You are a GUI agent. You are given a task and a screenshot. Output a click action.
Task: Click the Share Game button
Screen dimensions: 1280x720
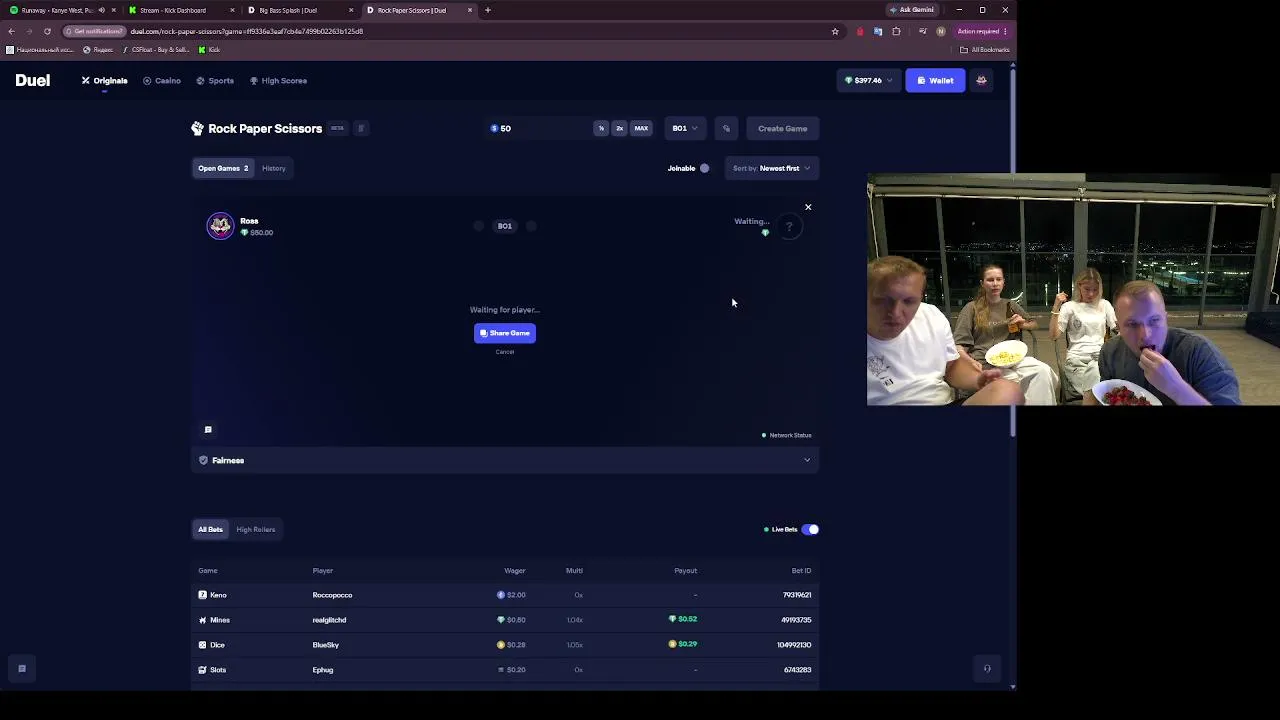(505, 333)
